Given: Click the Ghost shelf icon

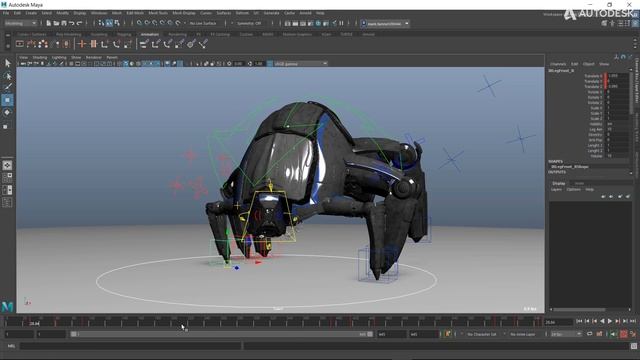Looking at the screenshot, I should 43,44.
